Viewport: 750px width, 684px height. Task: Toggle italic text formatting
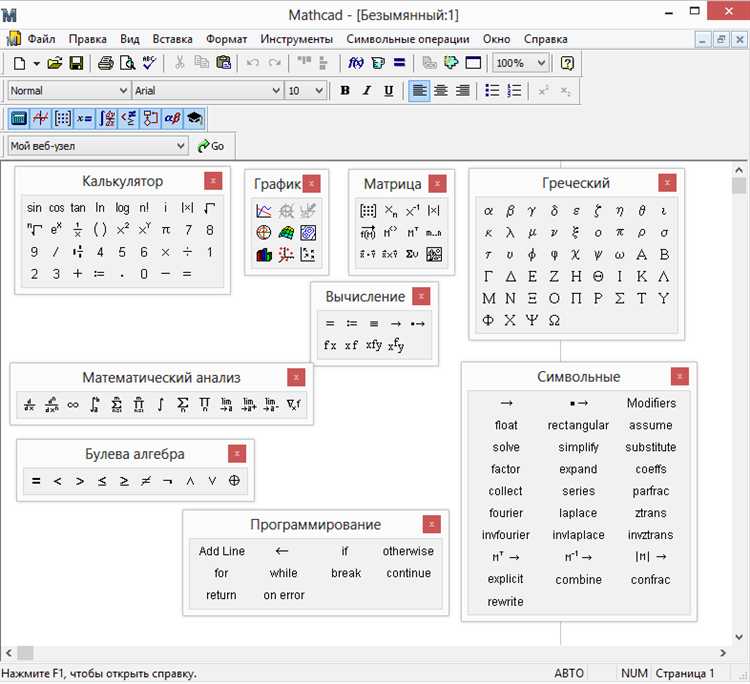[367, 91]
